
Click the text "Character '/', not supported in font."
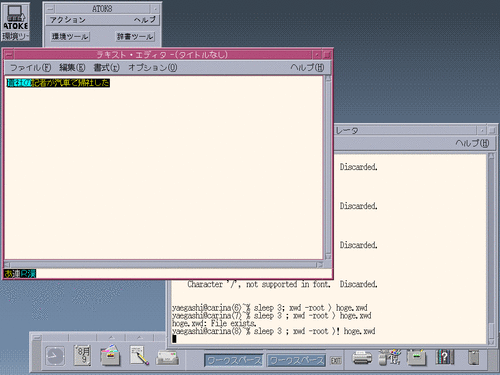259,284
